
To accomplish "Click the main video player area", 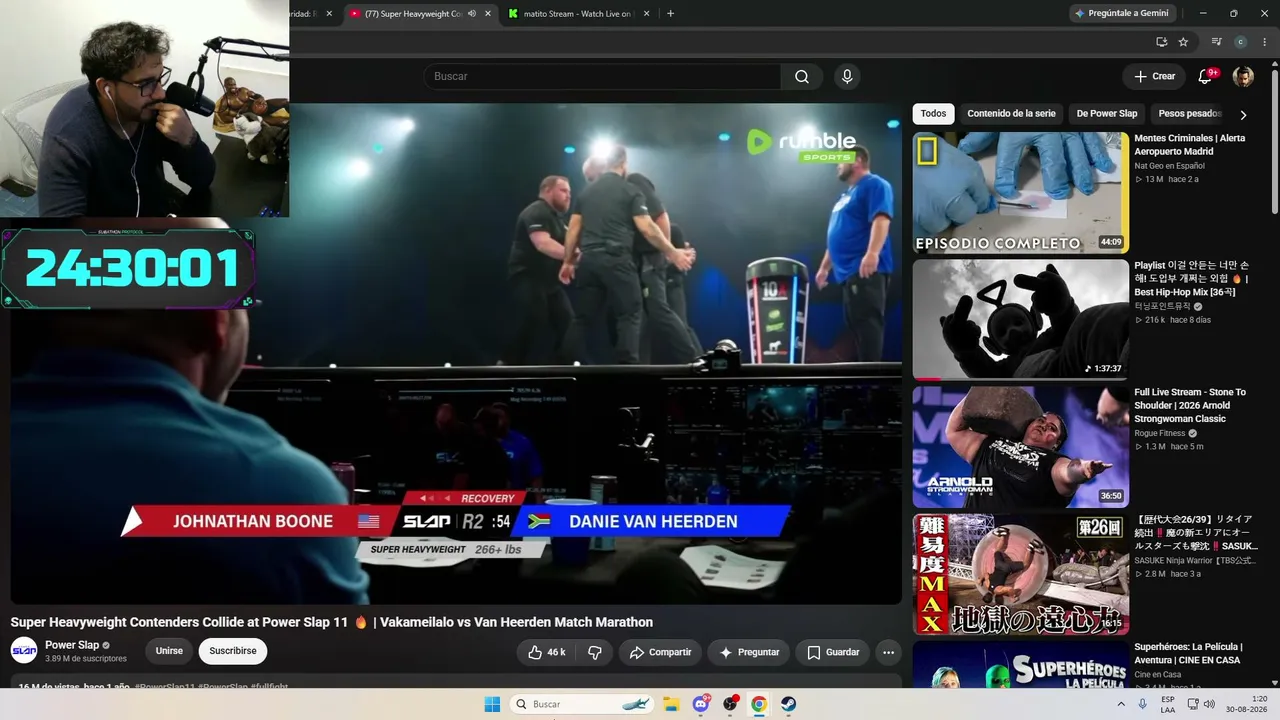I will pos(456,354).
